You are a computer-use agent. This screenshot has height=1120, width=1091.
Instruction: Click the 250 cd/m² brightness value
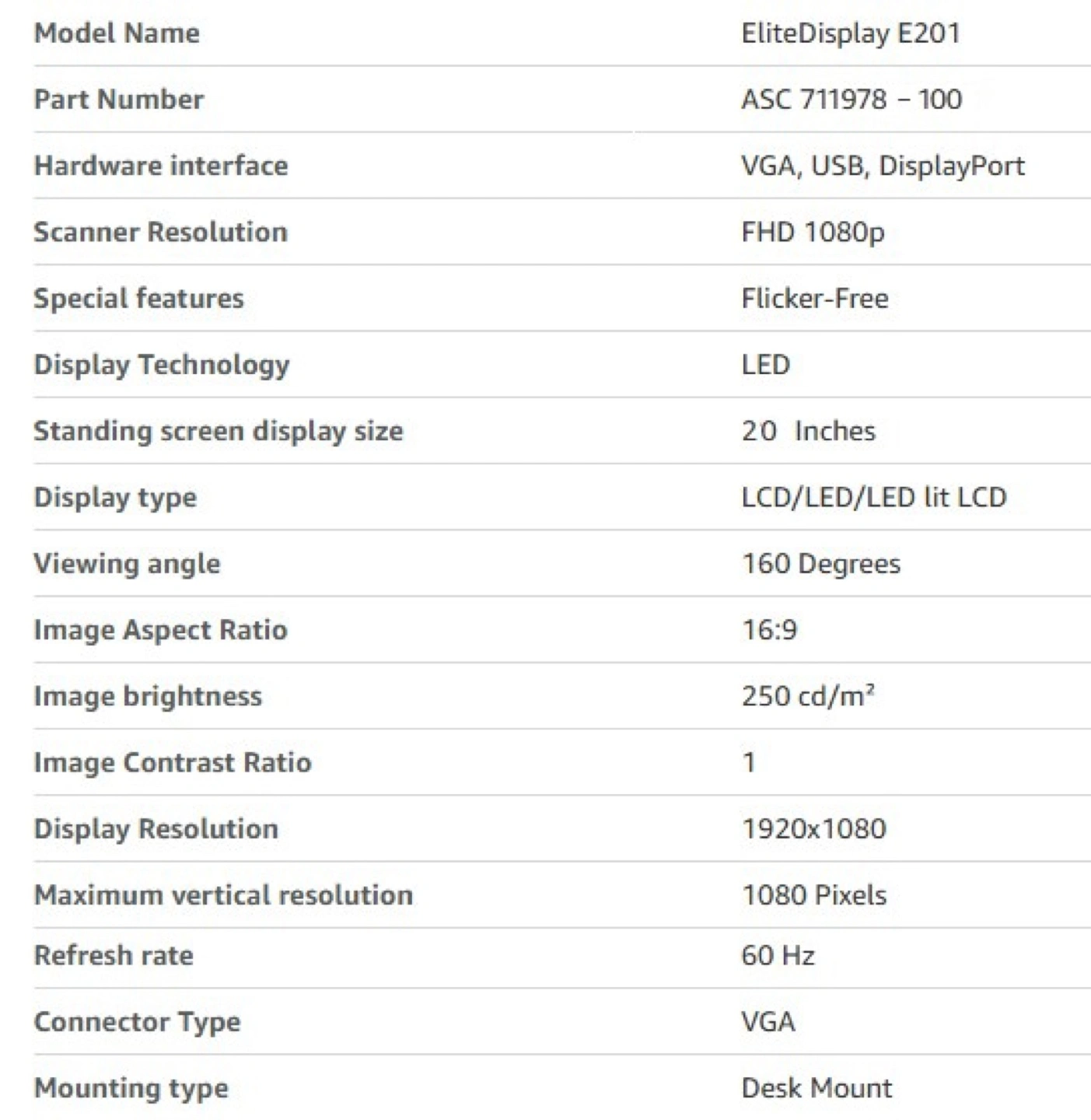pyautogui.click(x=808, y=696)
